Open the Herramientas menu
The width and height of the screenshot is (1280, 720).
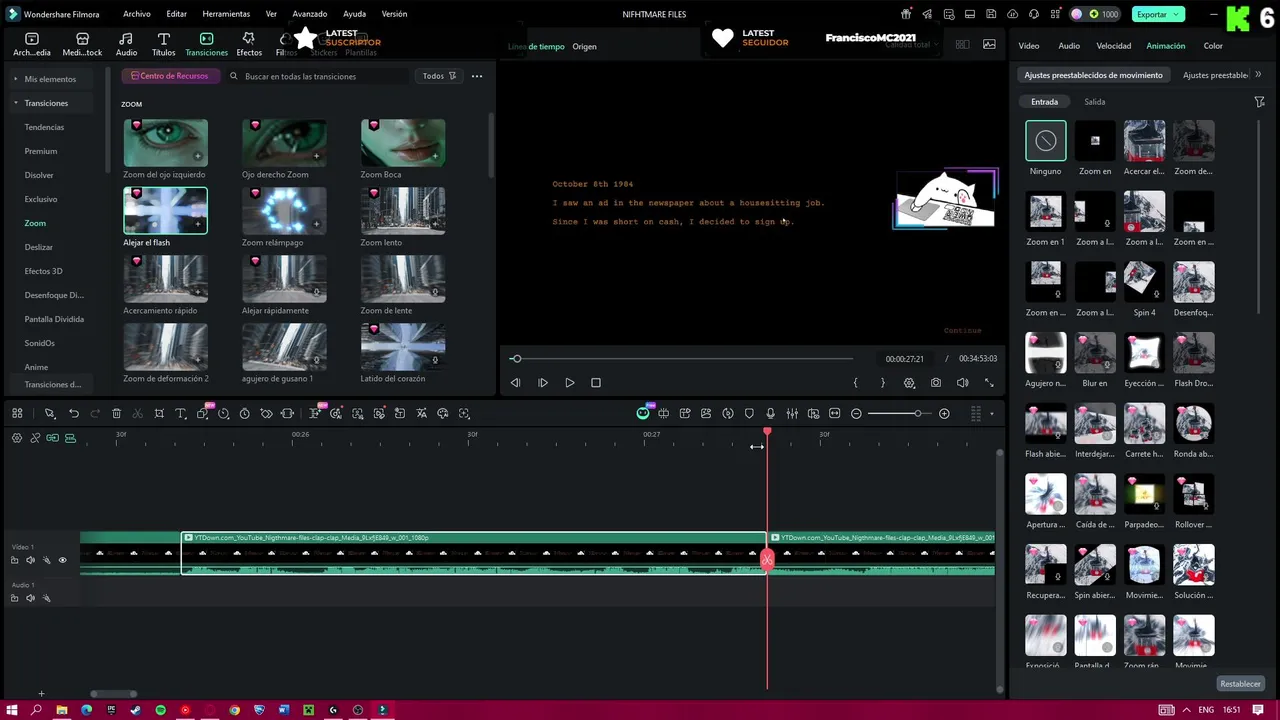226,14
